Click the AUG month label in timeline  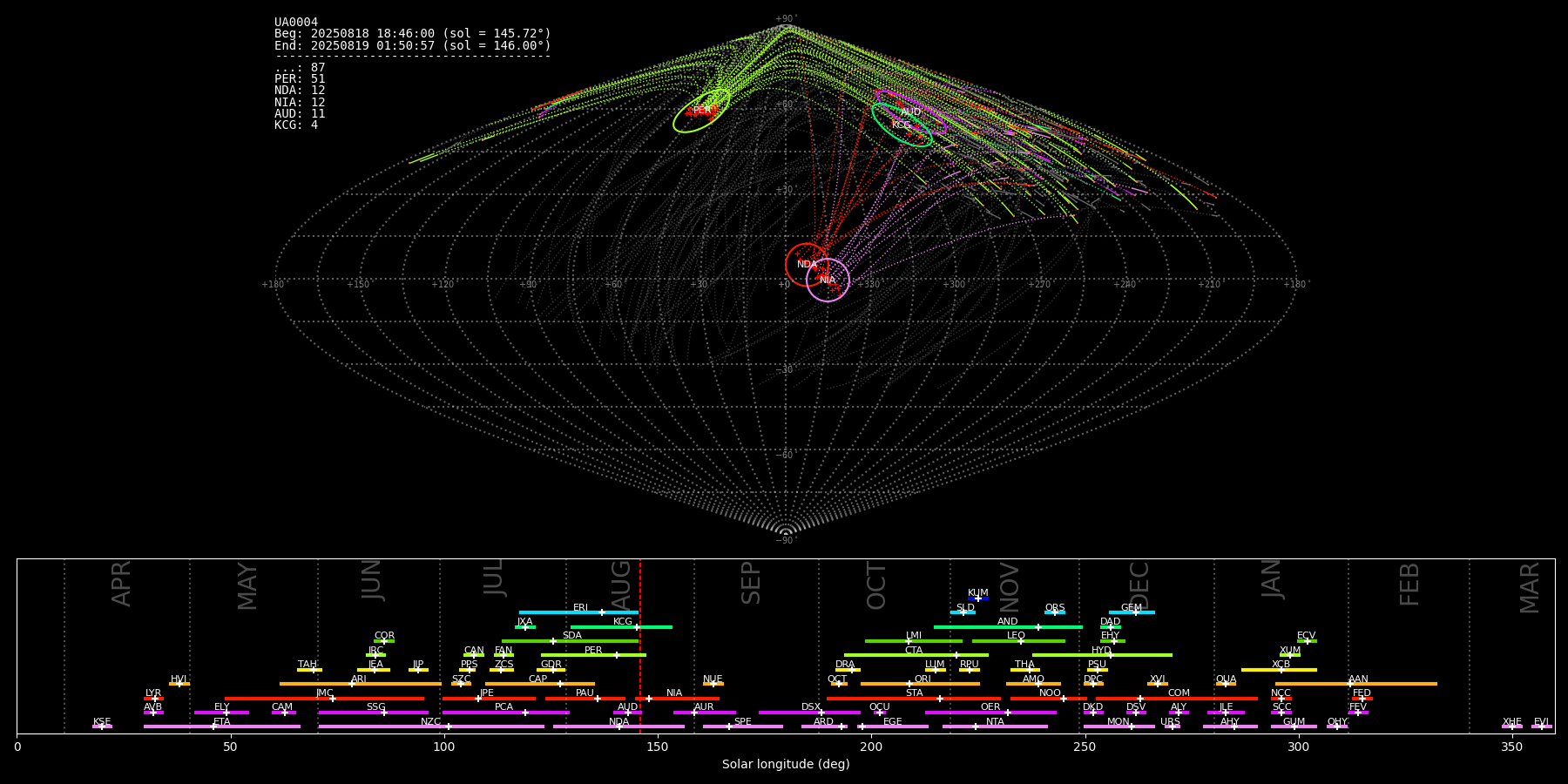point(621,585)
